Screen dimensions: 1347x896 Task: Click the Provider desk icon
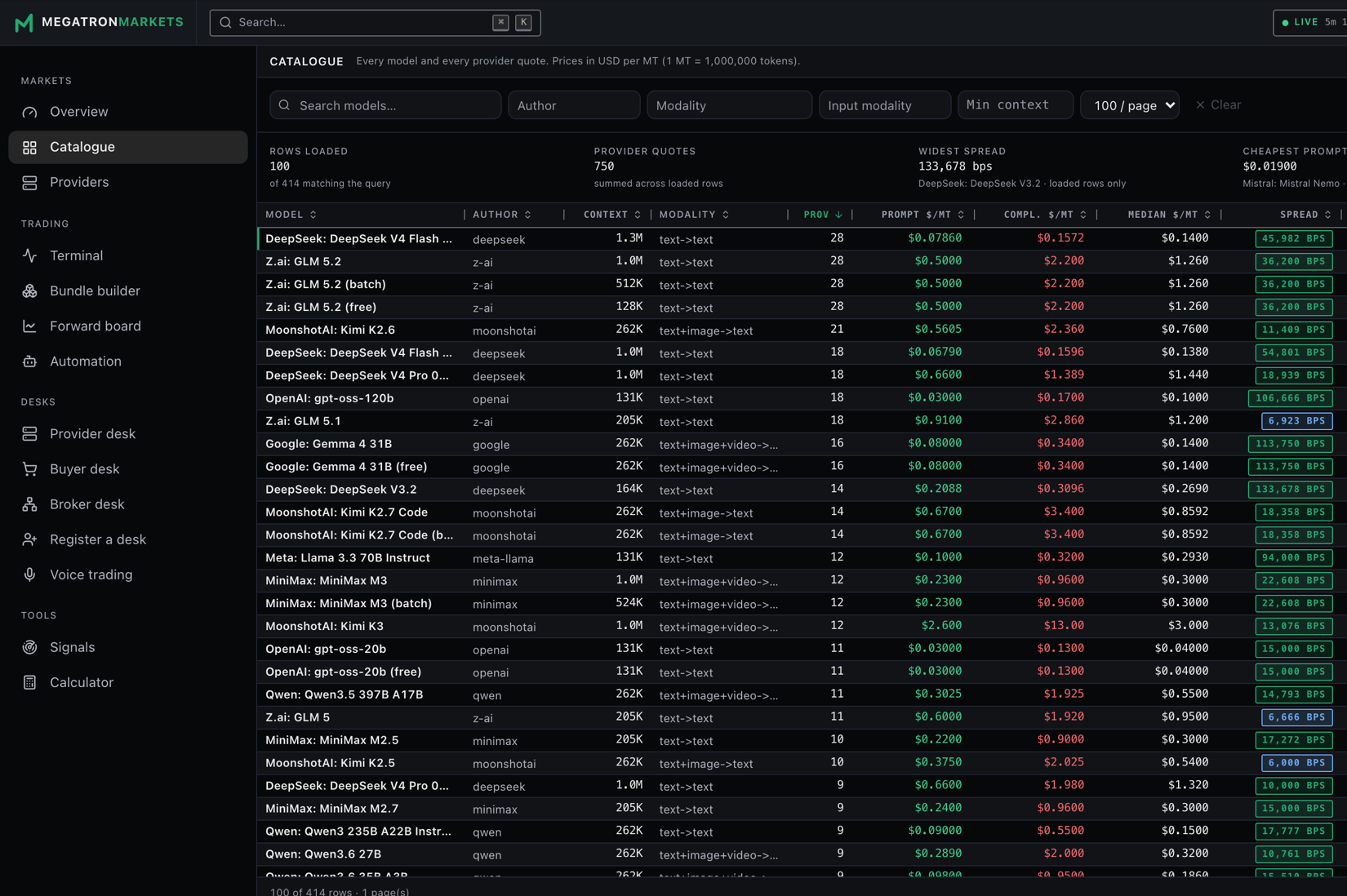click(x=29, y=433)
